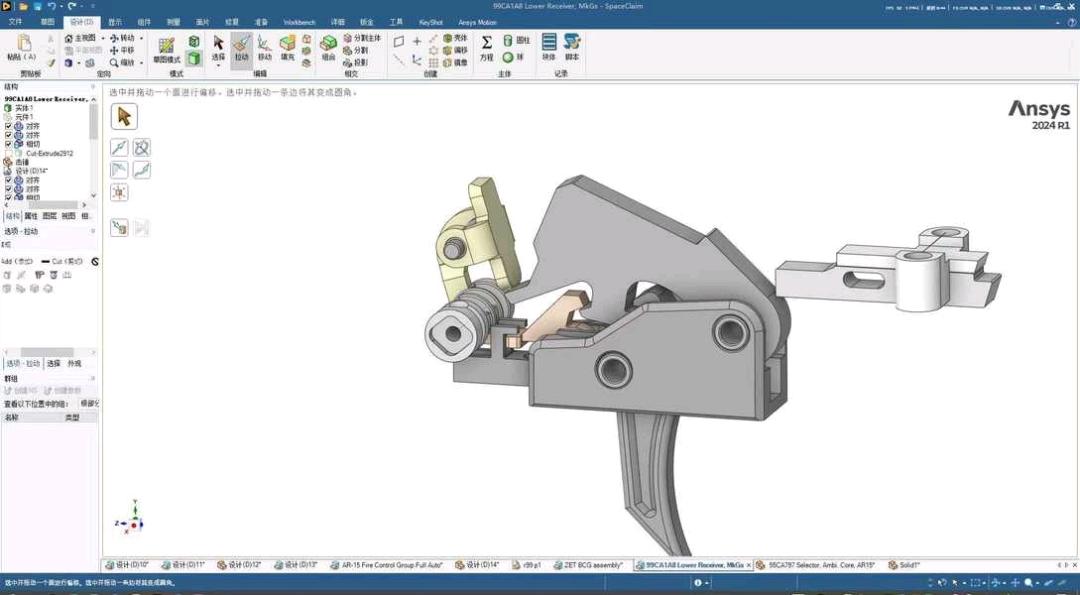Toggle the second 对齐 checkbox under 元件1
This screenshot has width=1080, height=595.
click(x=9, y=135)
